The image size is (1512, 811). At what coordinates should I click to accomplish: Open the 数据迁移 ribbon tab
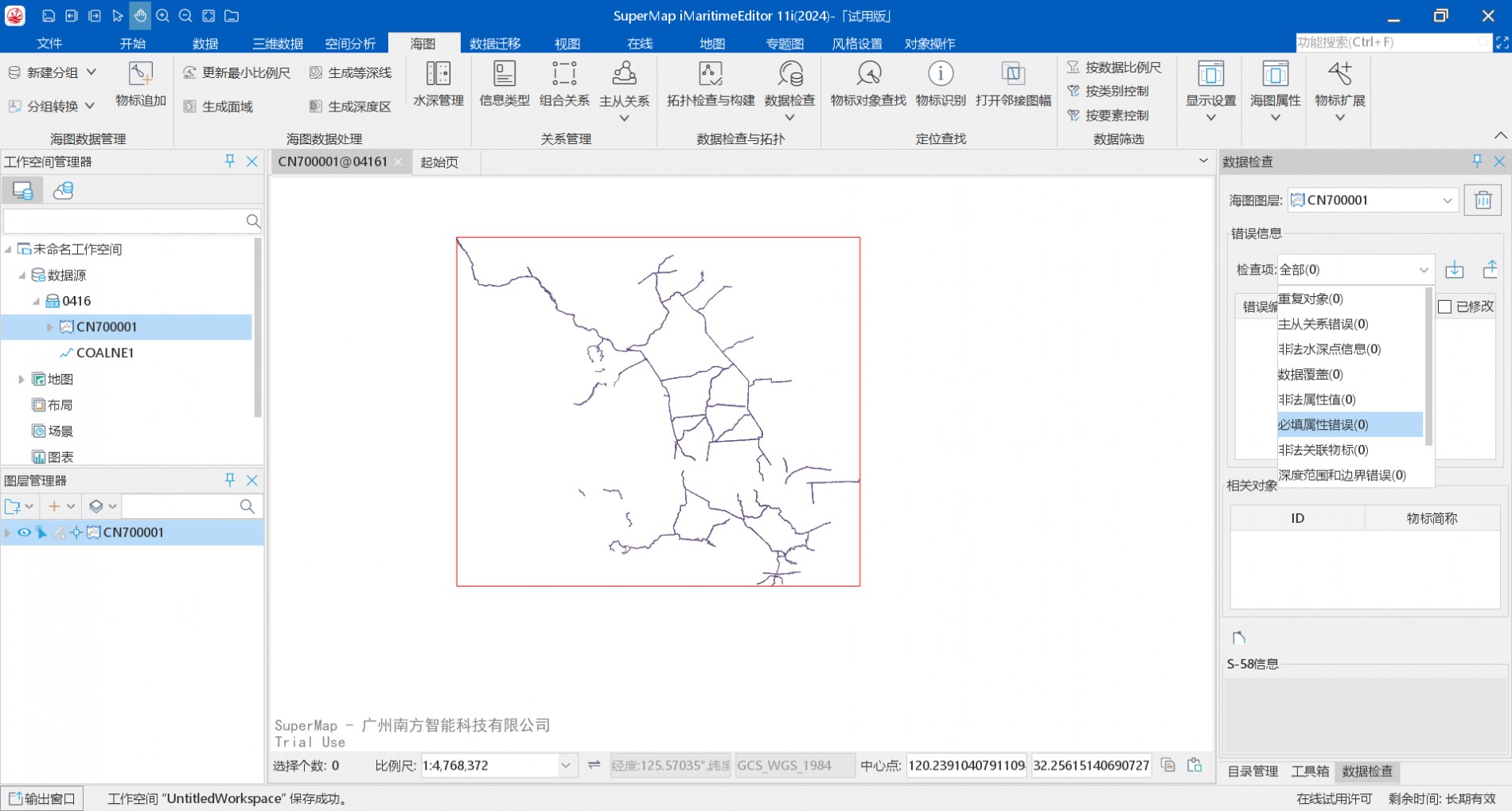(x=495, y=43)
